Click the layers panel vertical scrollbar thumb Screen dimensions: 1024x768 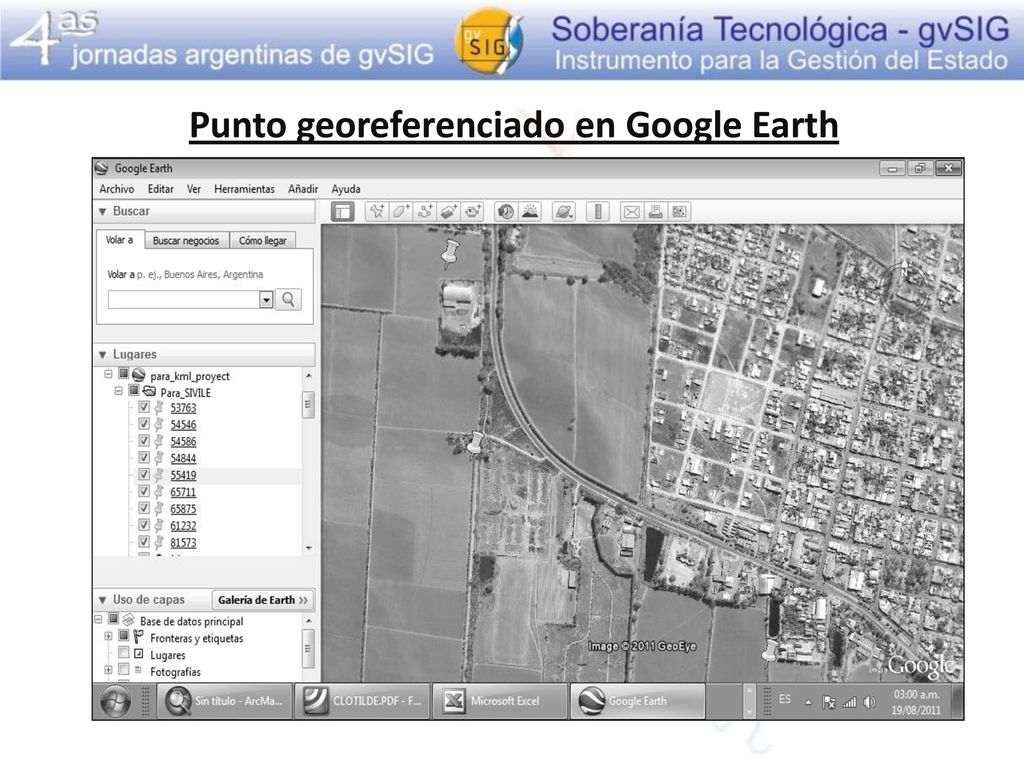click(x=308, y=648)
